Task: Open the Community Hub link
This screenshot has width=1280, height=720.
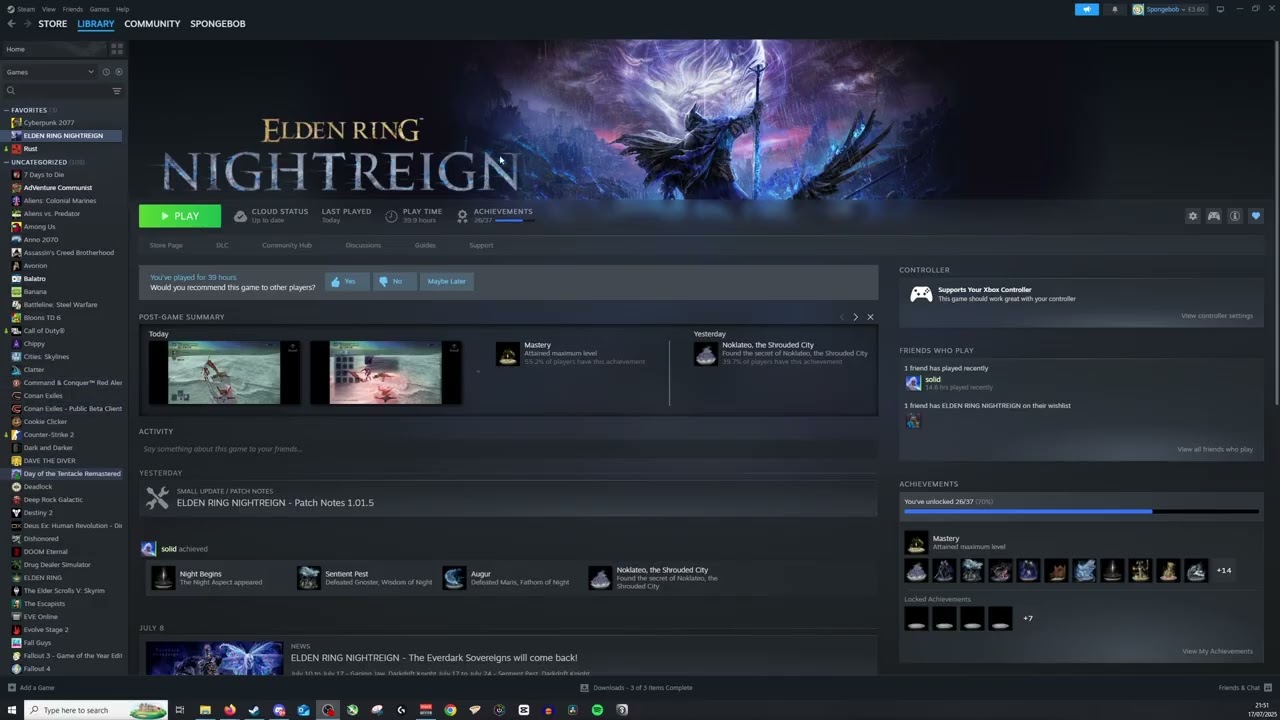Action: 287,245
